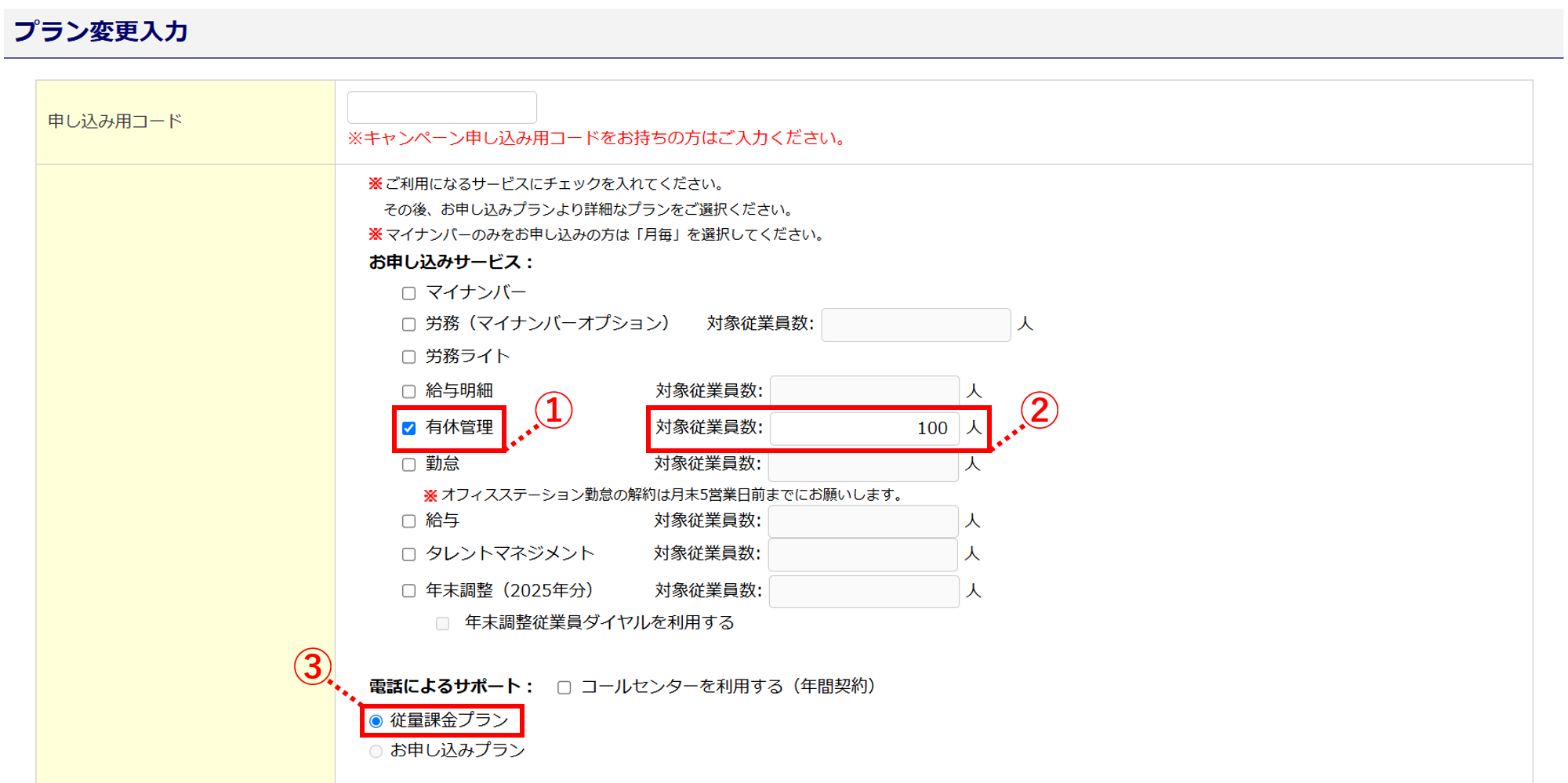Screen dimensions: 1568x783
Task: Click the ご利用になるサービスにチェック instruction text
Action: tap(547, 183)
